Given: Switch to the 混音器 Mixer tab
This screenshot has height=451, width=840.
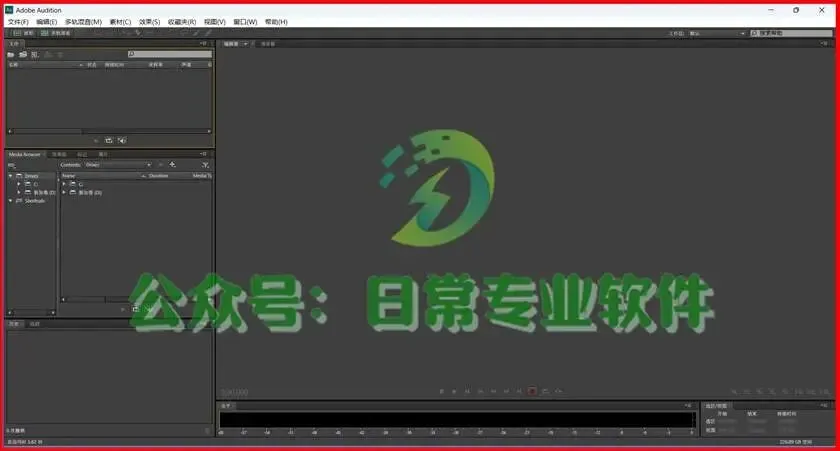Looking at the screenshot, I should click(267, 44).
